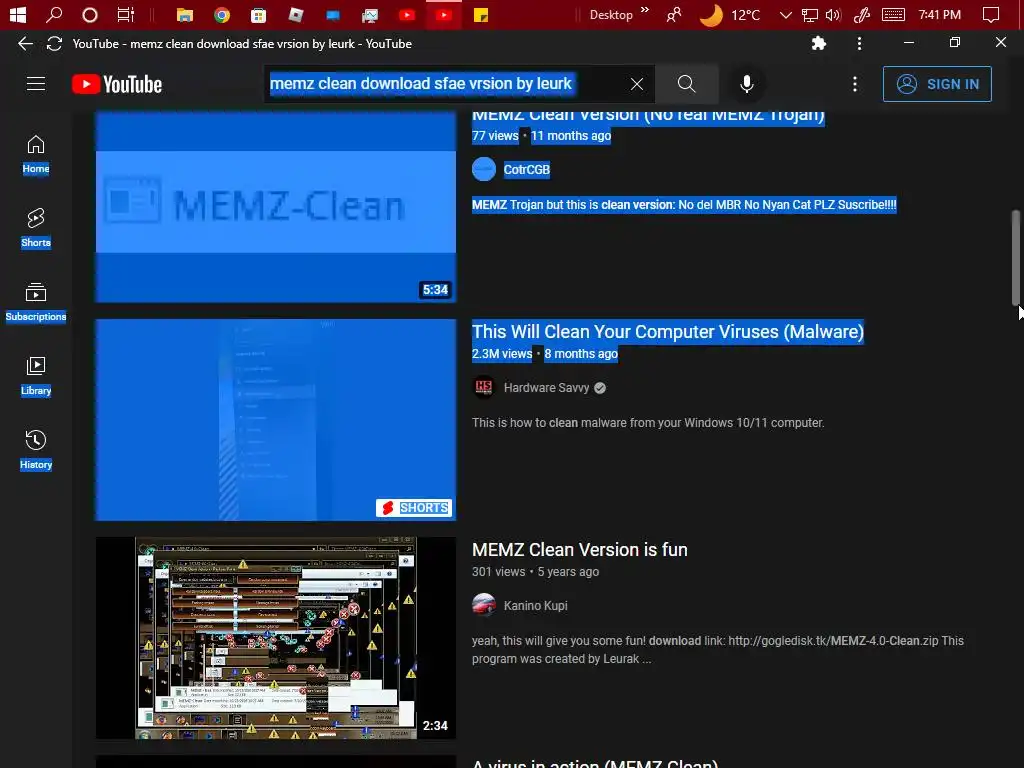Submit search with magnifier button
Viewport: 1024px width, 768px height.
686,84
